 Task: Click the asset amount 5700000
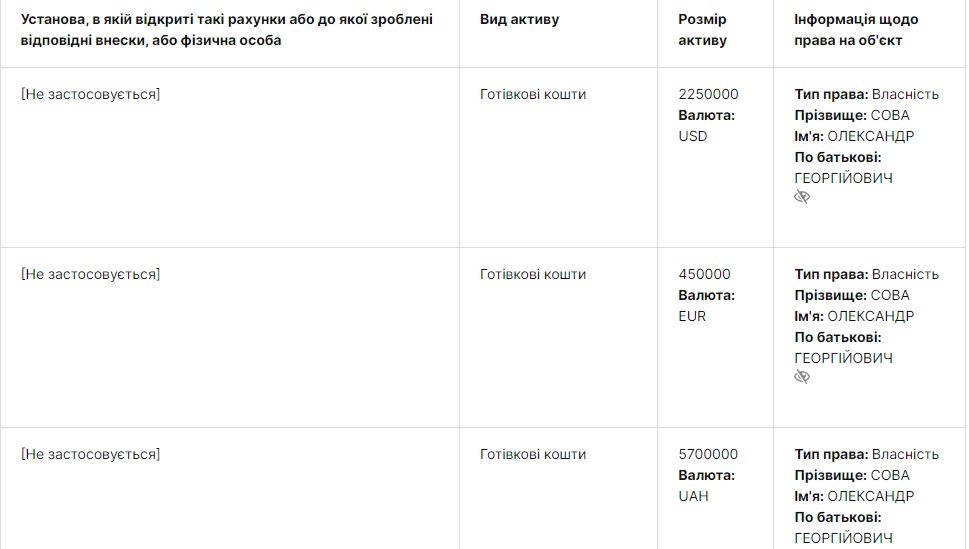[x=708, y=454]
